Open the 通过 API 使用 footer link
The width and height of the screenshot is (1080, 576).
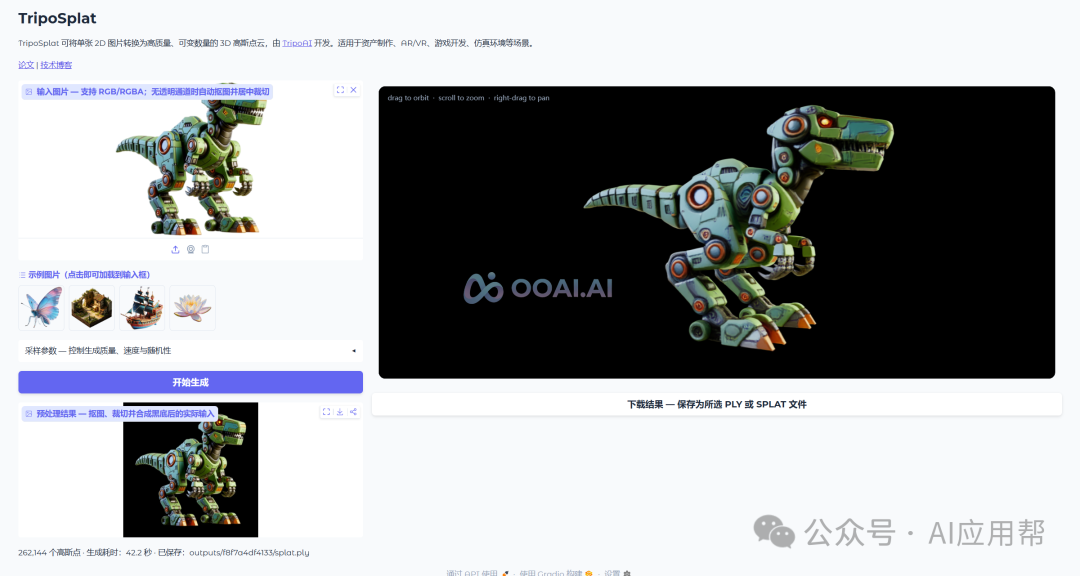pos(477,573)
